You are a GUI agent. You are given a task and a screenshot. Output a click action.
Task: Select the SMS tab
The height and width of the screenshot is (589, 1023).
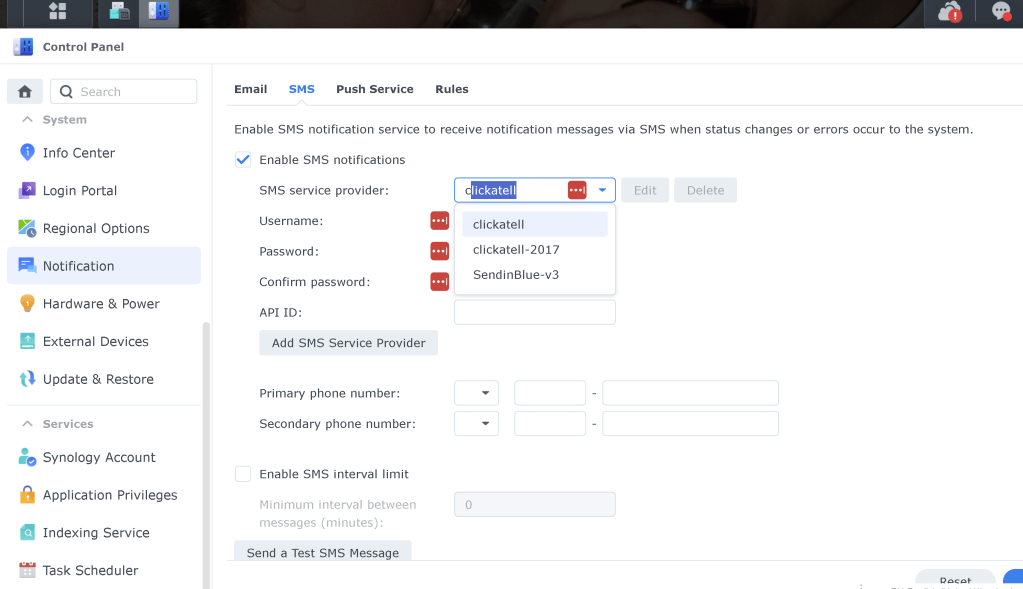tap(301, 89)
